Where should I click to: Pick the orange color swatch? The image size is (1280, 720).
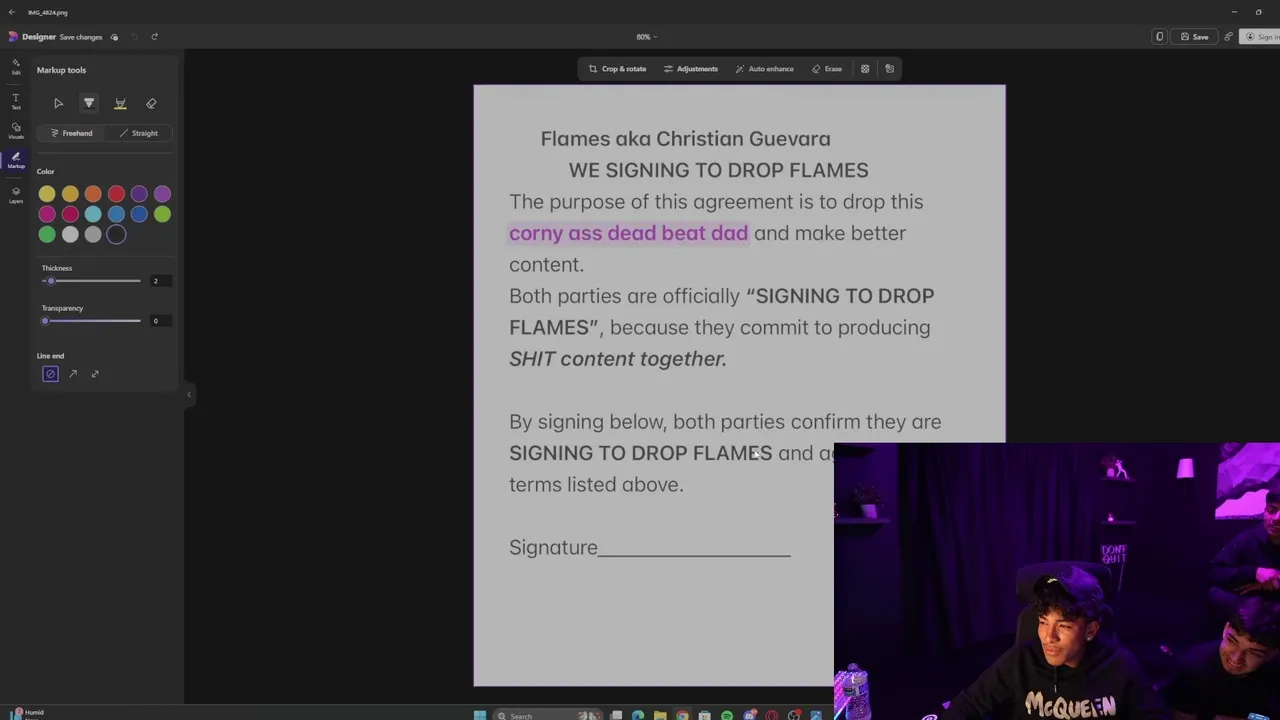pos(93,194)
